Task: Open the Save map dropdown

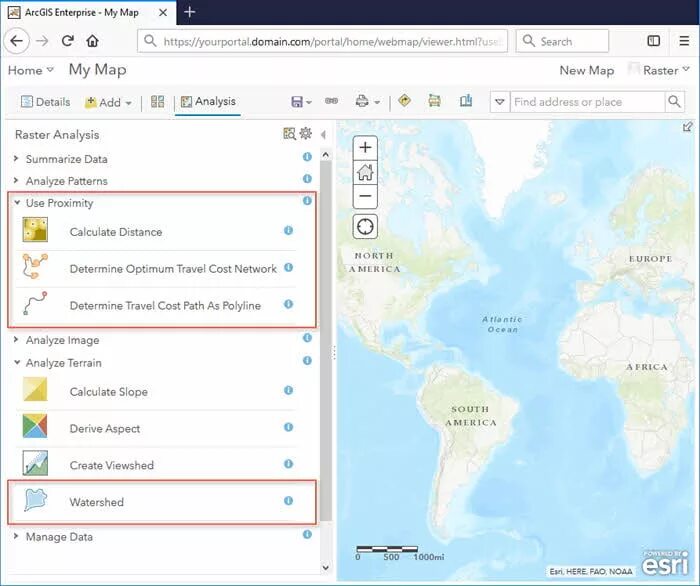Action: pyautogui.click(x=301, y=102)
